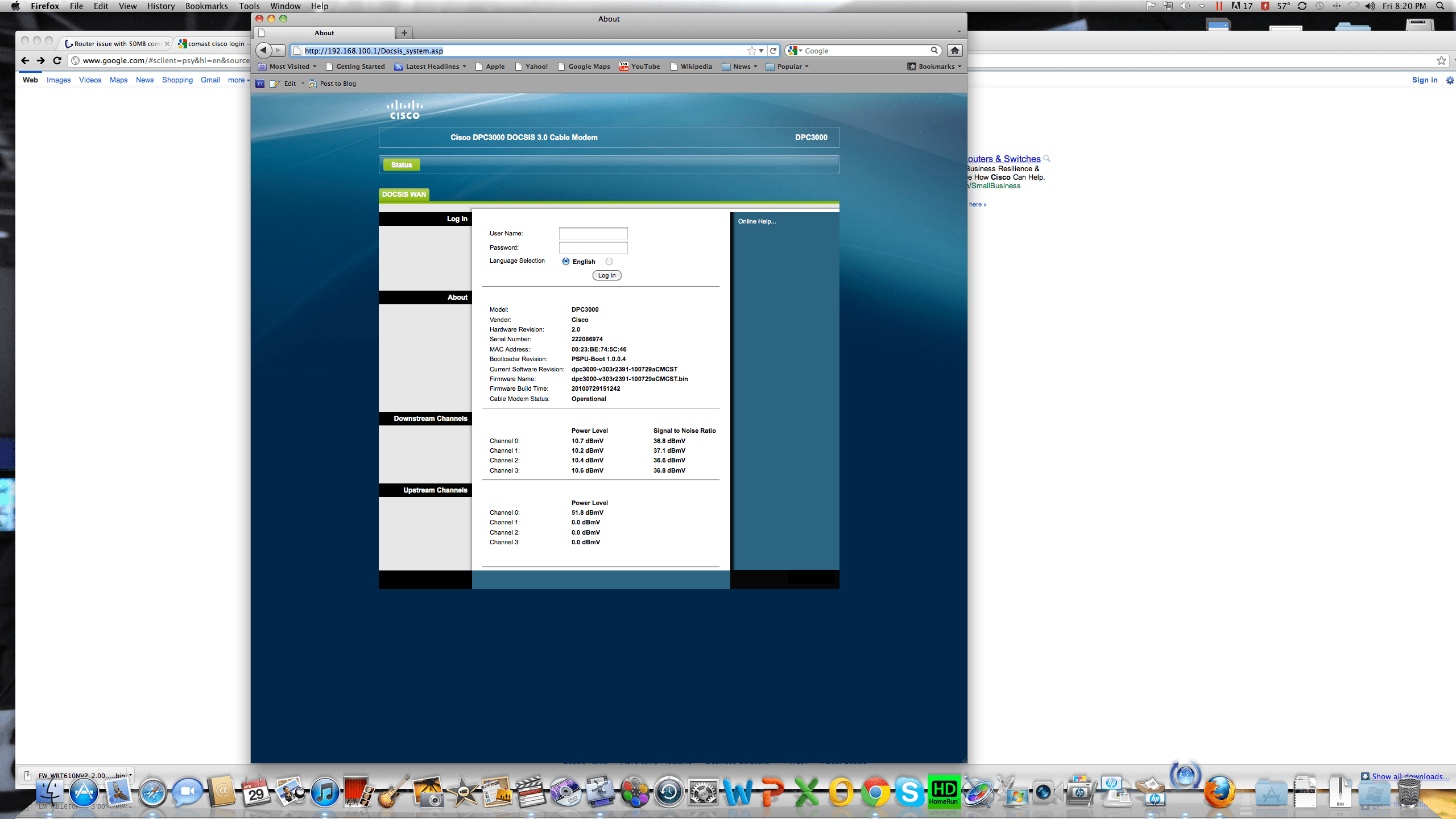Screen dimensions: 1456x819
Task: Open the App Store from the Dock
Action: [x=84, y=792]
